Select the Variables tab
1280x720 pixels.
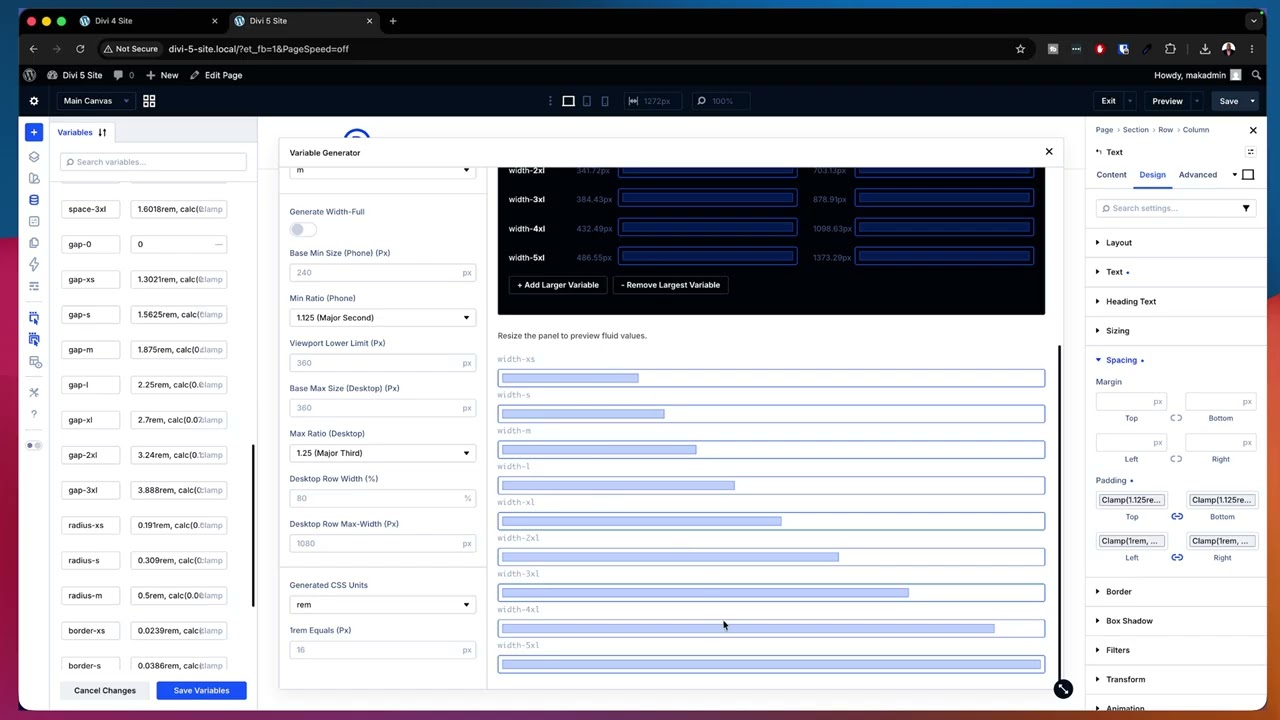pyautogui.click(x=75, y=132)
